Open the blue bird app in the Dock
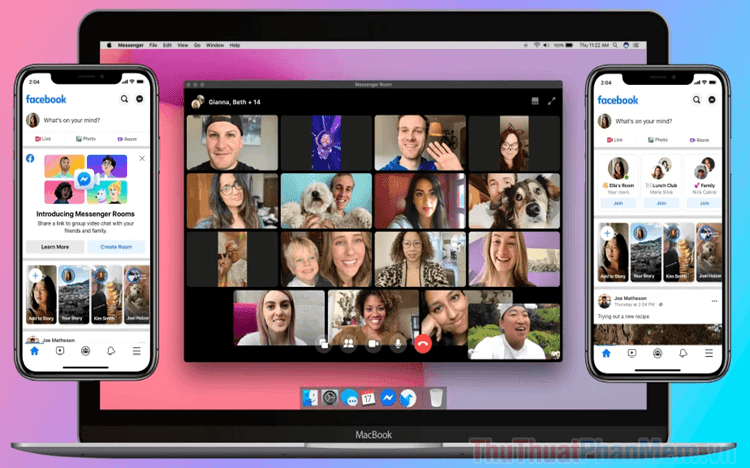Viewport: 750px width, 468px height. click(408, 398)
